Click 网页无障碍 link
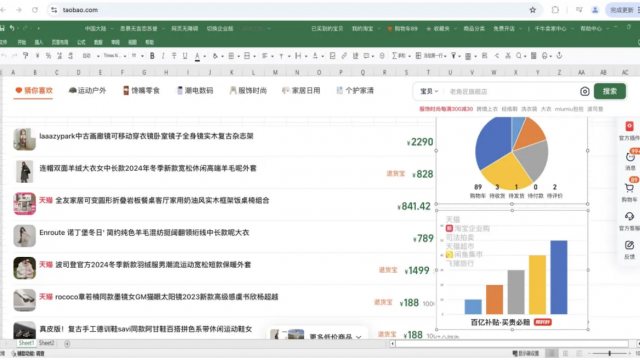The width and height of the screenshot is (640, 360). coord(184,29)
